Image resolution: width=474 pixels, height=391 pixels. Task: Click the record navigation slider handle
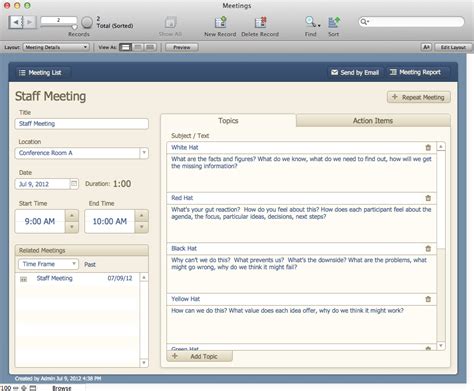click(x=74, y=27)
